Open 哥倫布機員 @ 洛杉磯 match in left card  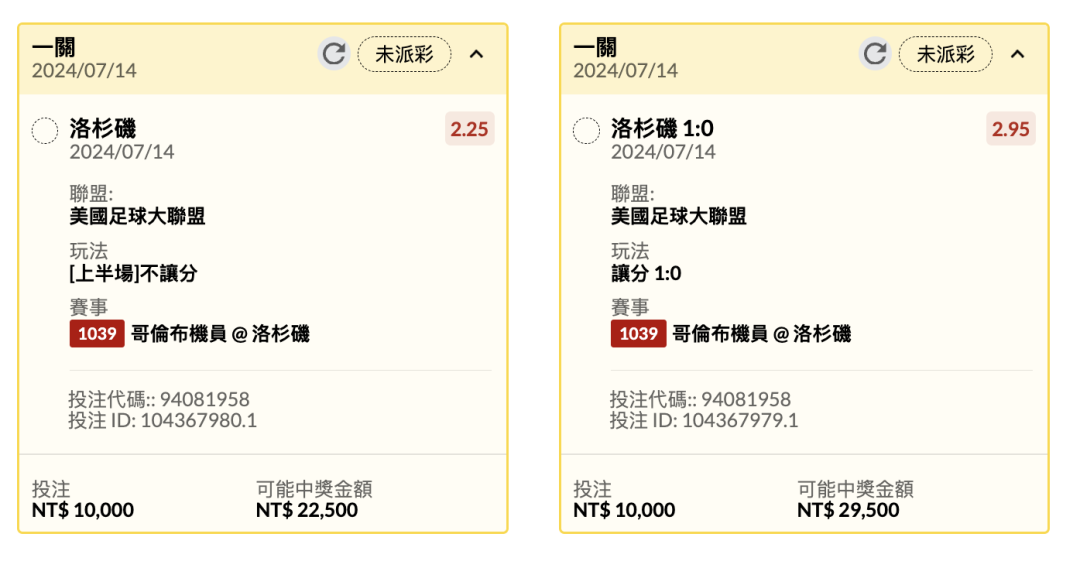(x=220, y=334)
